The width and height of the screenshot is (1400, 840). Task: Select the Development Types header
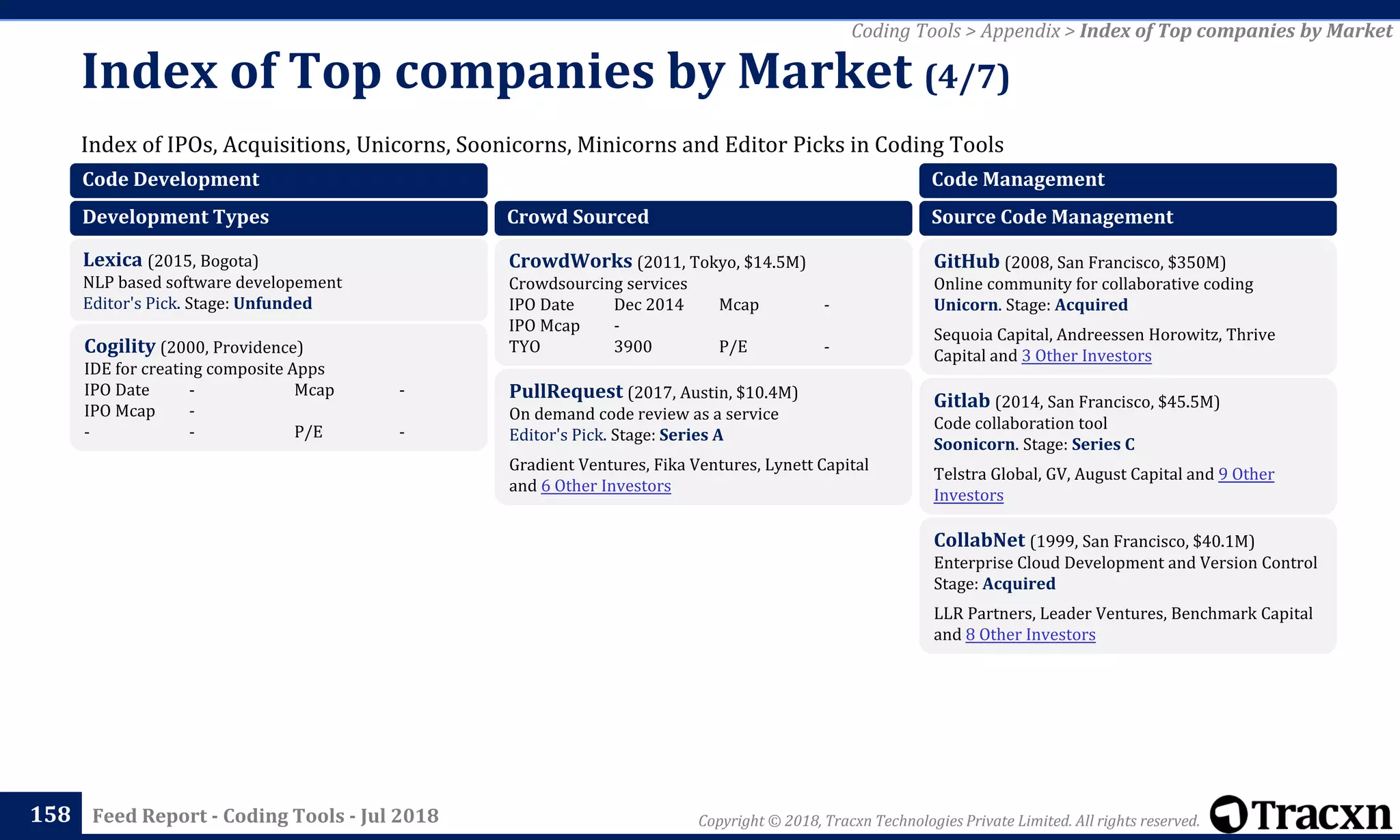pyautogui.click(x=278, y=218)
